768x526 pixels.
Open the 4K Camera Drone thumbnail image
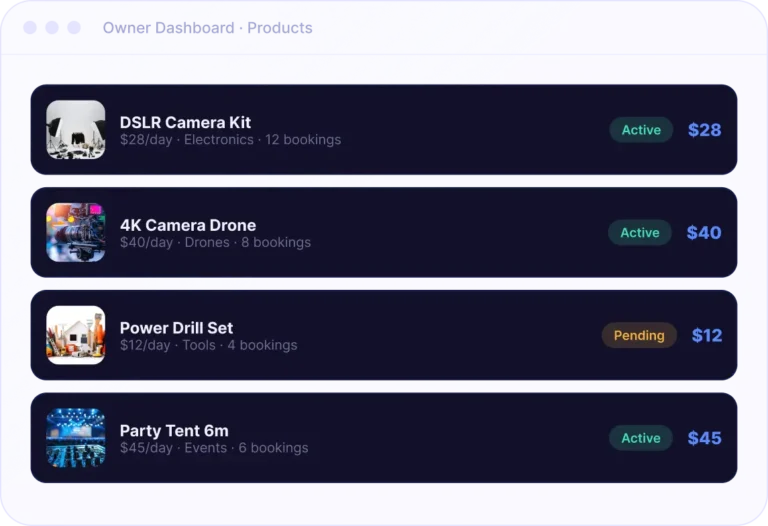click(x=75, y=233)
